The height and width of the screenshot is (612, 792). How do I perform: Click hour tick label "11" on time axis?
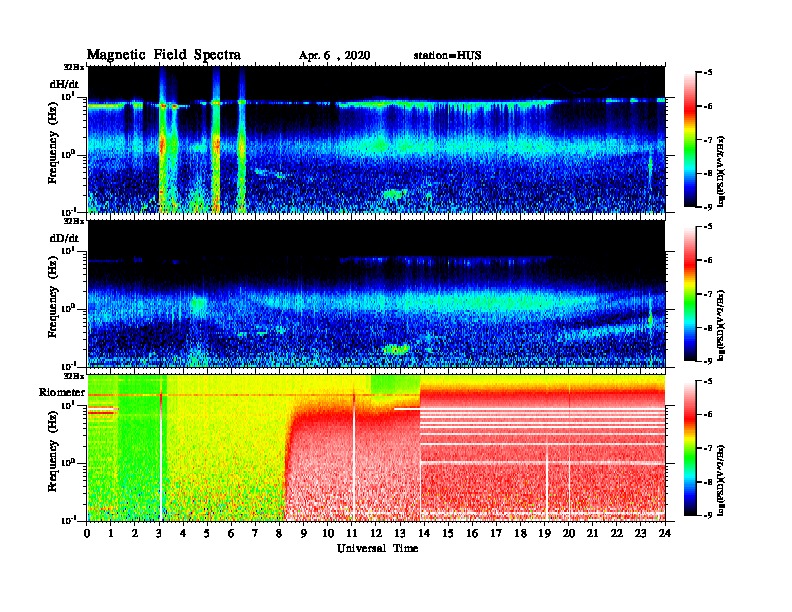352,533
